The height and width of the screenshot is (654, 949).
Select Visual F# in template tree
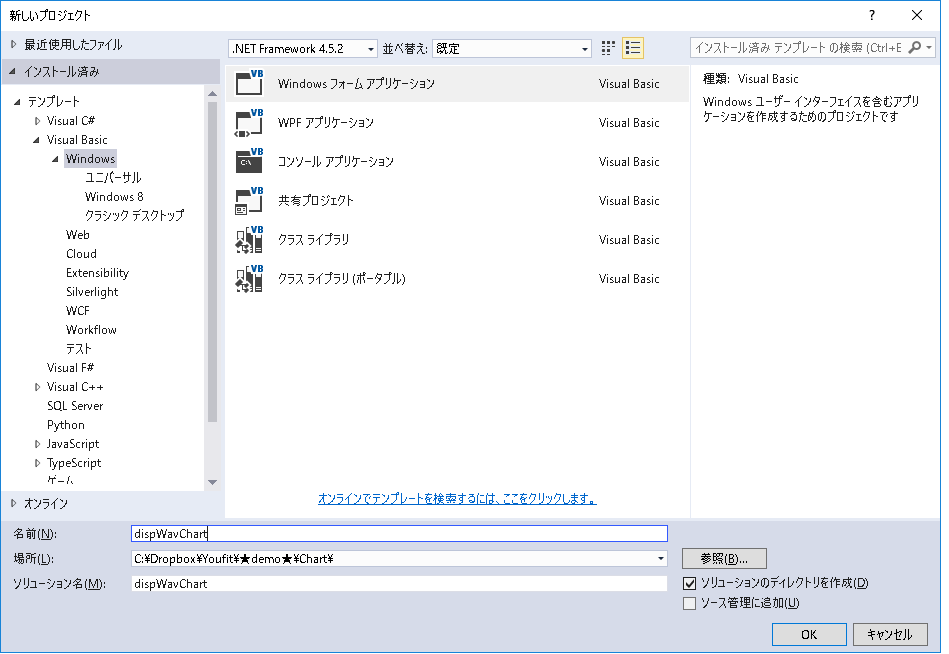coord(70,368)
